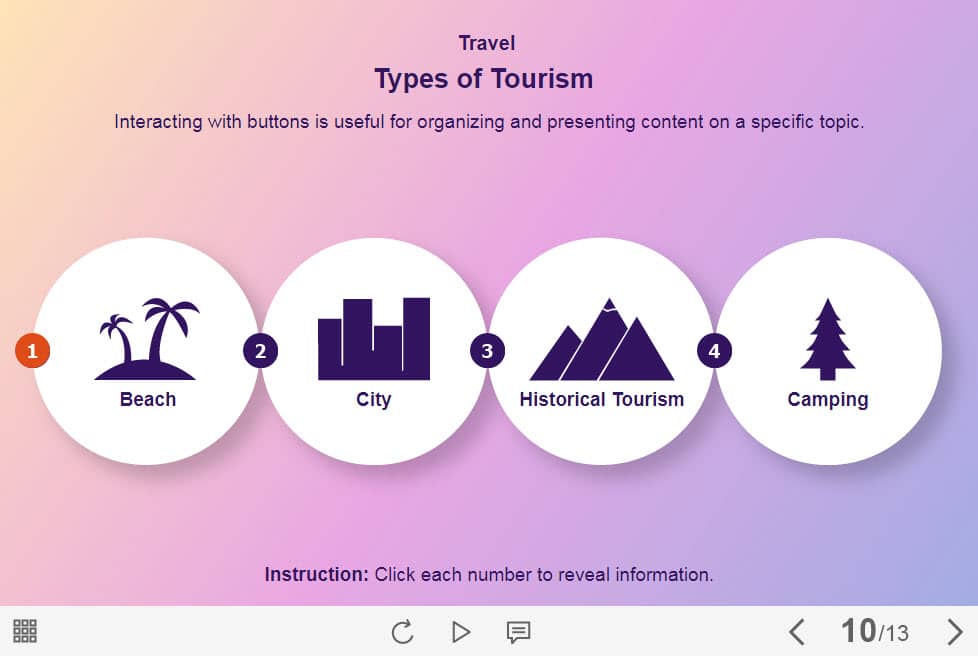Select the number 2 City marker
The width and height of the screenshot is (978, 656).
pyautogui.click(x=260, y=351)
